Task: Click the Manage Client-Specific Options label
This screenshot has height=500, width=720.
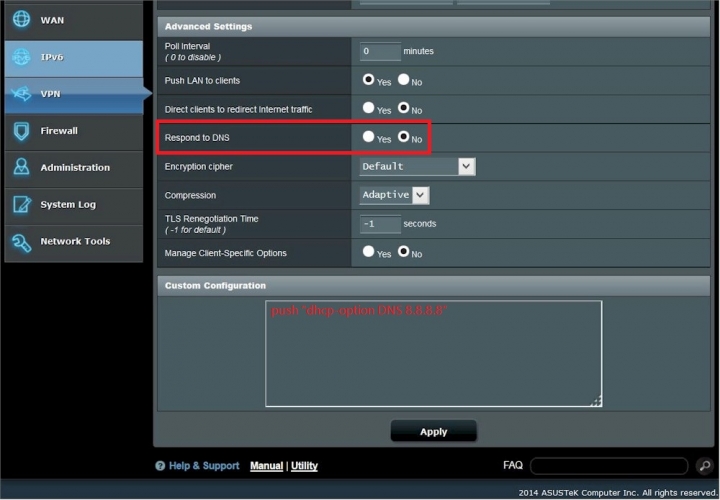Action: 225,253
